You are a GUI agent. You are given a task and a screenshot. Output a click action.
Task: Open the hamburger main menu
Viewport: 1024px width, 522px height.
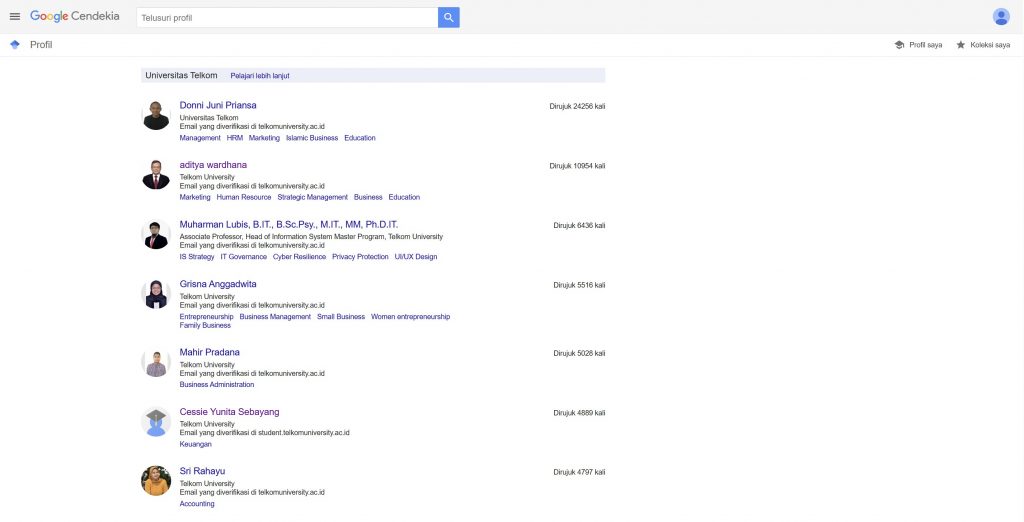pos(15,17)
